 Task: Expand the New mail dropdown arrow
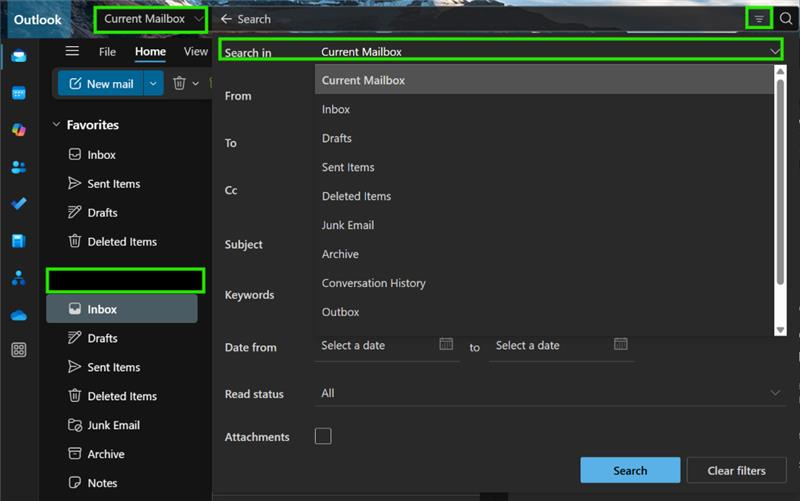(153, 84)
